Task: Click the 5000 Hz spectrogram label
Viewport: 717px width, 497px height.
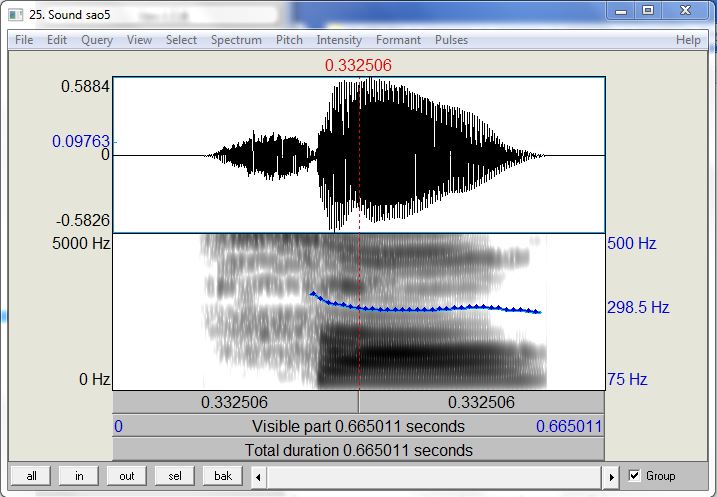Action: (x=81, y=243)
